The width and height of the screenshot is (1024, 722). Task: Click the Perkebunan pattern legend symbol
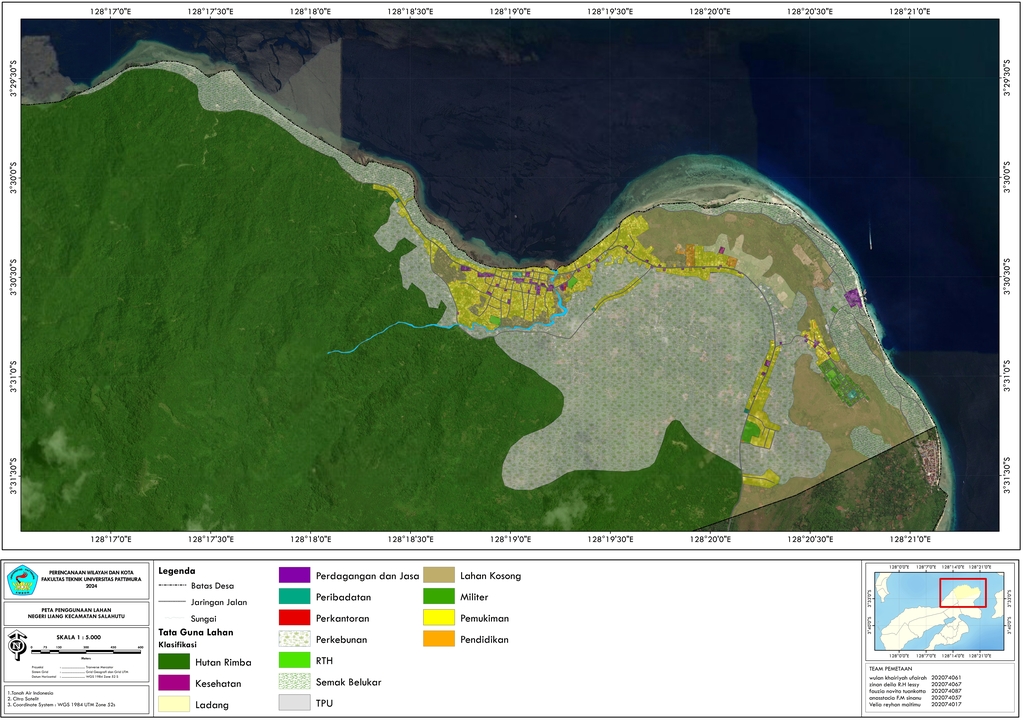pyautogui.click(x=293, y=639)
